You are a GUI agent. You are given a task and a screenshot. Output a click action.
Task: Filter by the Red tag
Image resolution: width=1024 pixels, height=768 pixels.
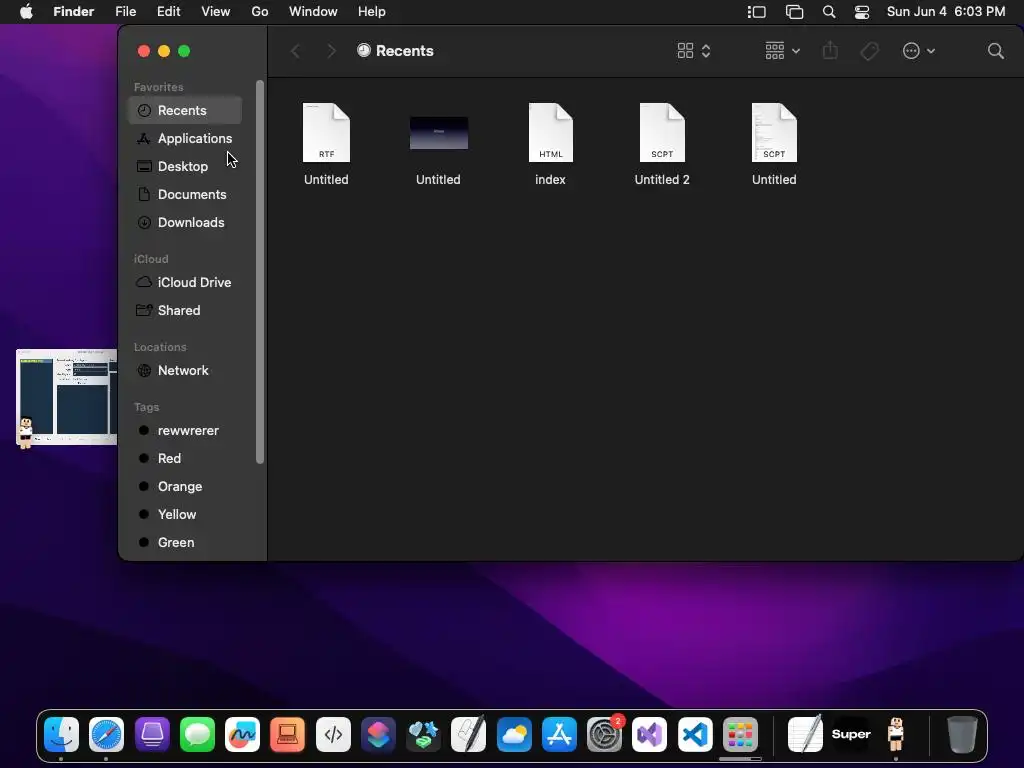click(x=185, y=458)
